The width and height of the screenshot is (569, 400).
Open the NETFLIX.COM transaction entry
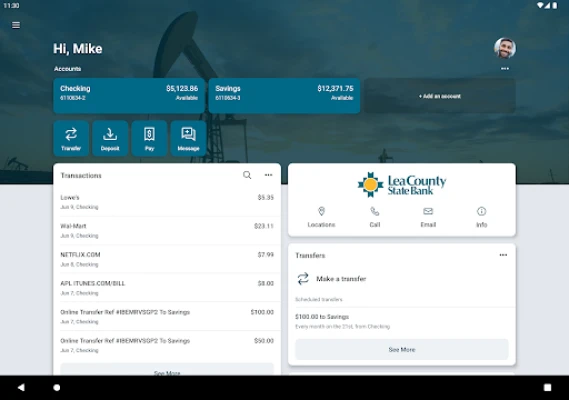(167, 259)
